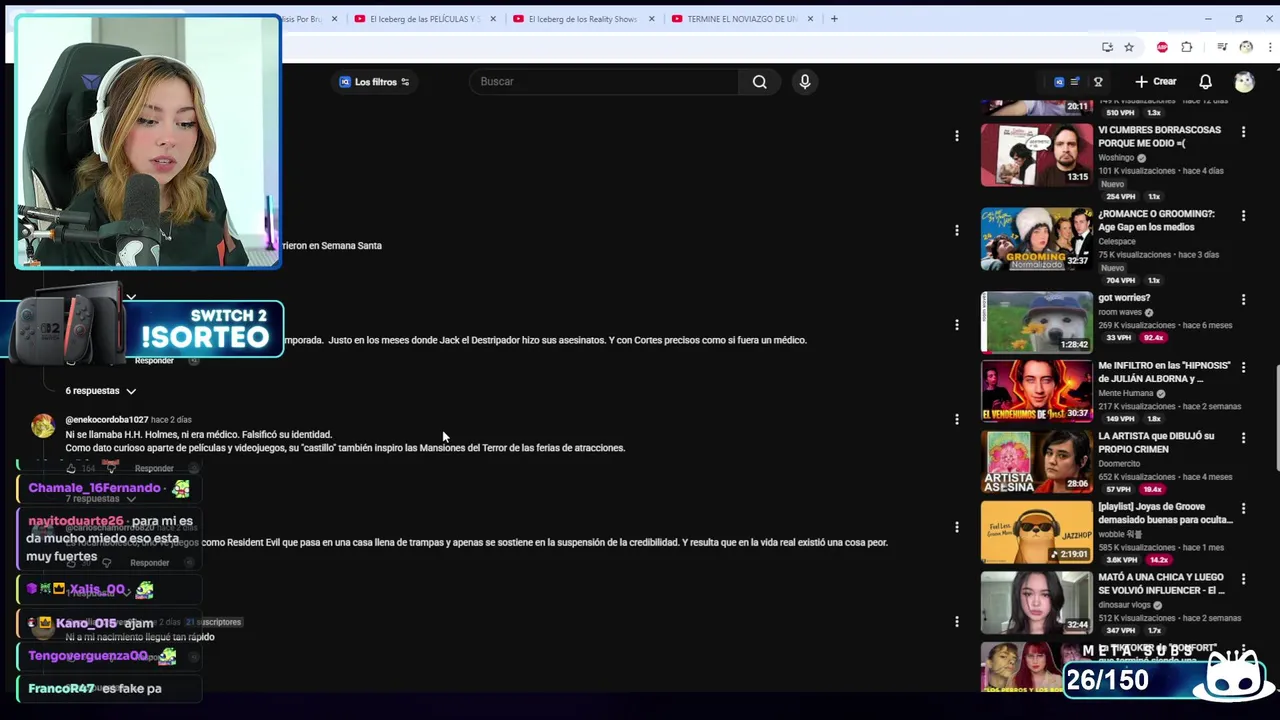Open the ARTISTA ASESINA thumbnail 28:06
The width and height of the screenshot is (1280, 720).
[1037, 462]
